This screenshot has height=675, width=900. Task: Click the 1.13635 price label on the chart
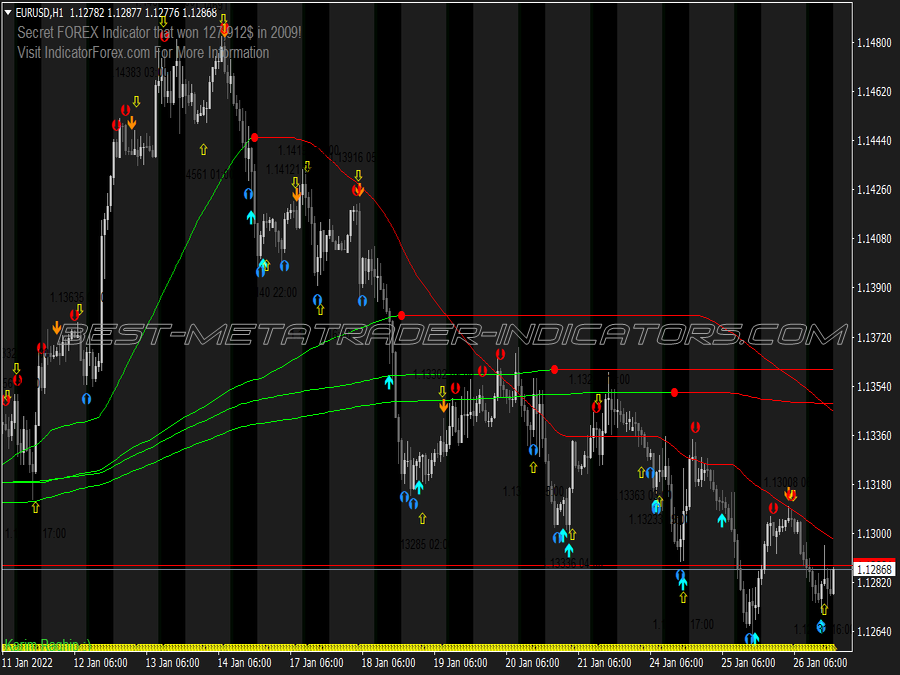pos(67,297)
